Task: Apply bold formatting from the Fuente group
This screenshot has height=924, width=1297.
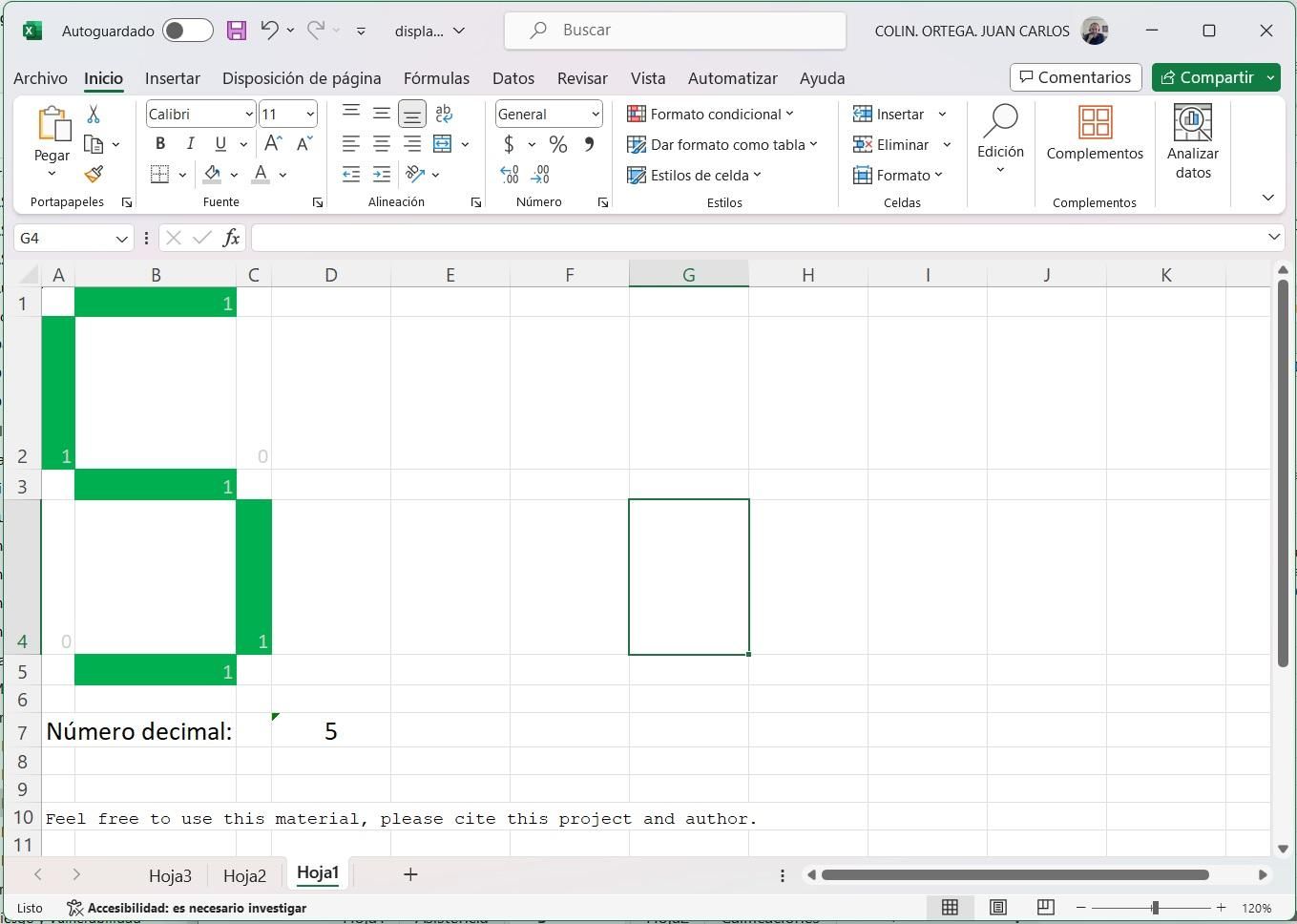Action: [159, 143]
